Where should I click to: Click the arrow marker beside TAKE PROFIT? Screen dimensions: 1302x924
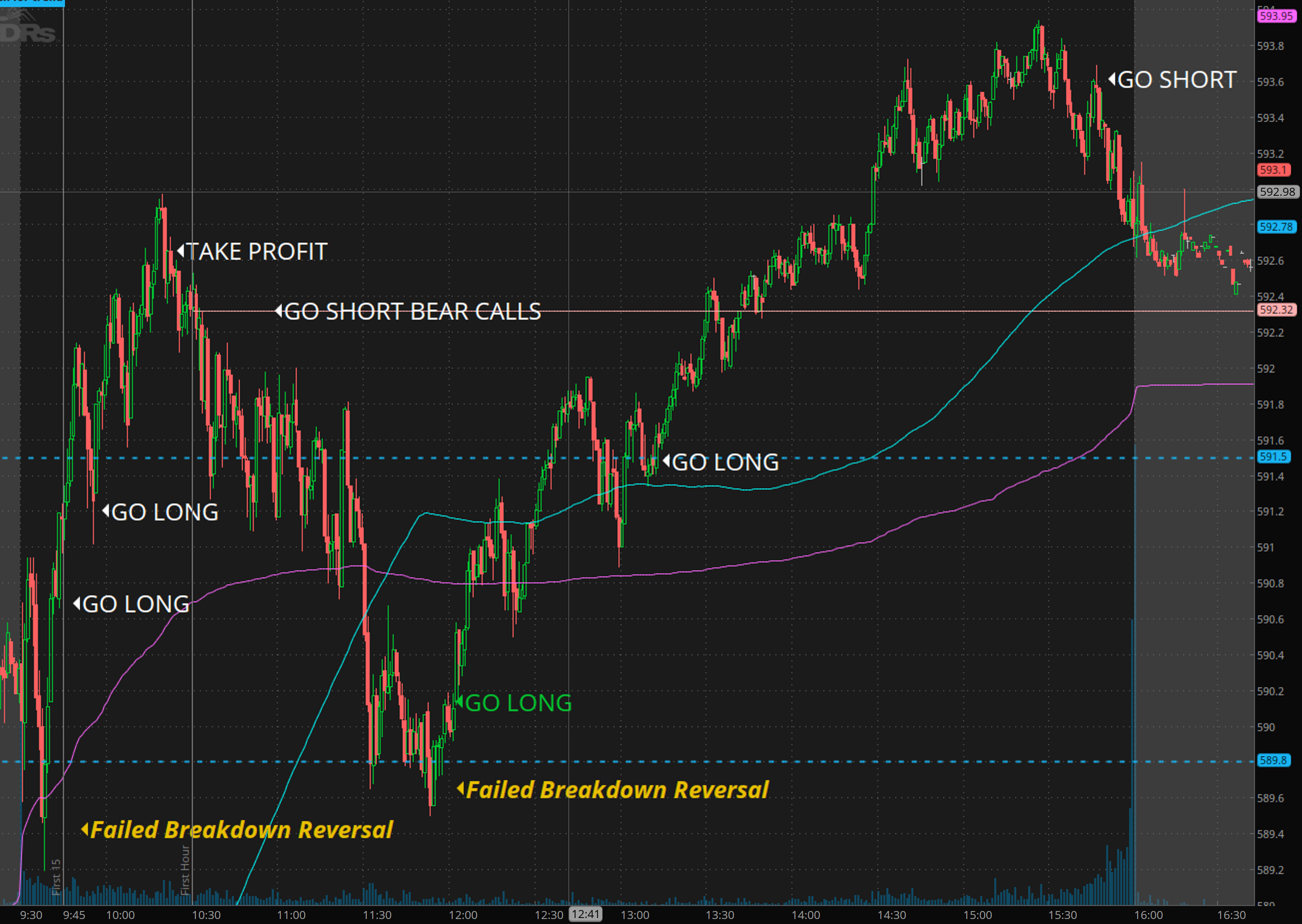coord(180,250)
